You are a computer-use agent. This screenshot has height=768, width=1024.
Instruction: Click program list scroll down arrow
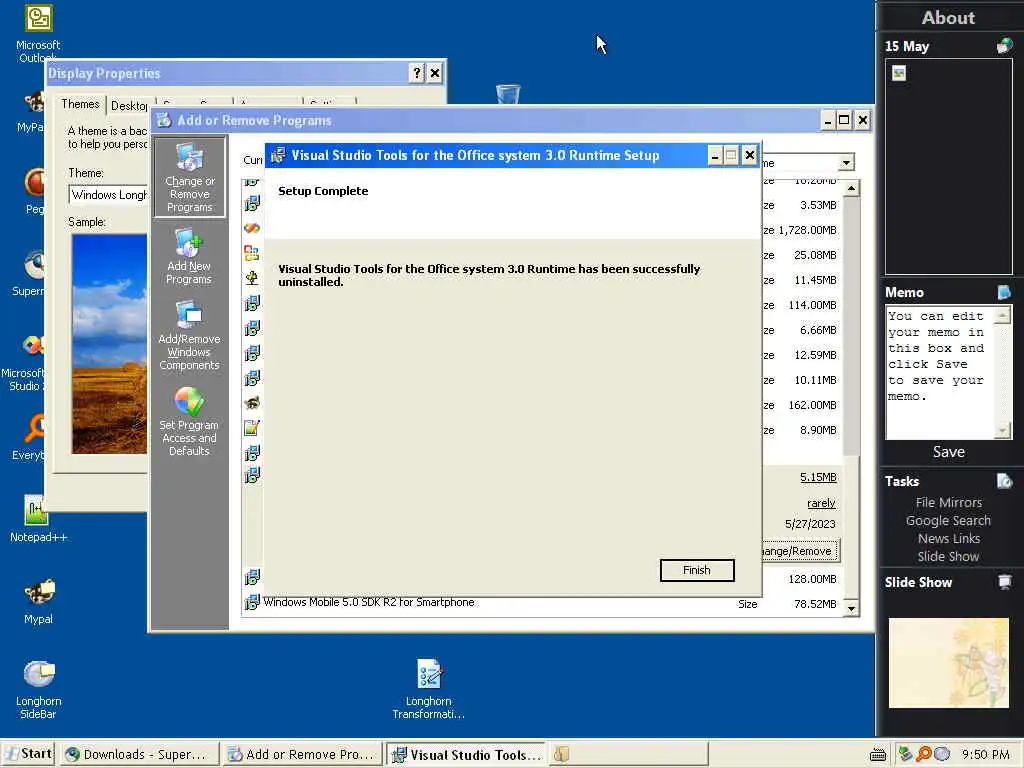852,608
